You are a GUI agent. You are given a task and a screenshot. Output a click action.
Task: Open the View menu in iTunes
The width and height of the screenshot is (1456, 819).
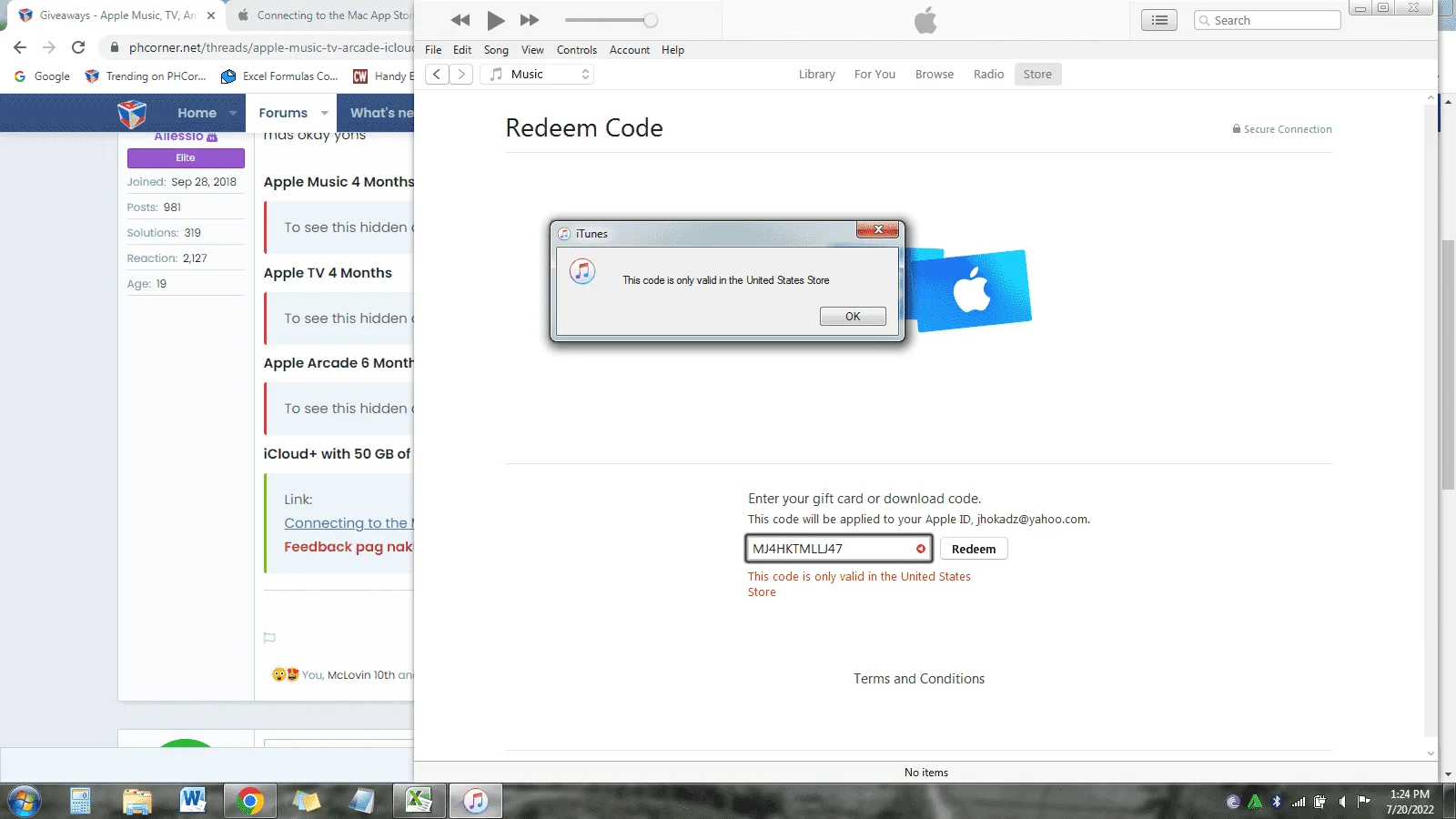tap(532, 50)
